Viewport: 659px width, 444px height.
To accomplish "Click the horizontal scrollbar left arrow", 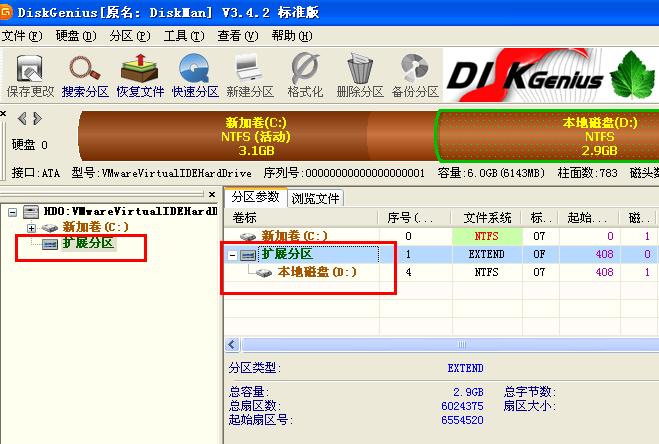I will 232,345.
